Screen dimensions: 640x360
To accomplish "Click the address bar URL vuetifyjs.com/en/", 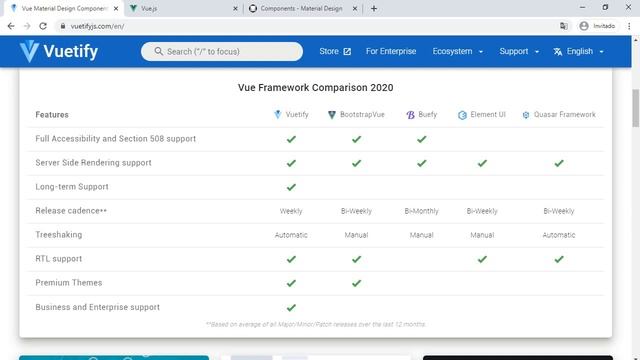I will (97, 26).
